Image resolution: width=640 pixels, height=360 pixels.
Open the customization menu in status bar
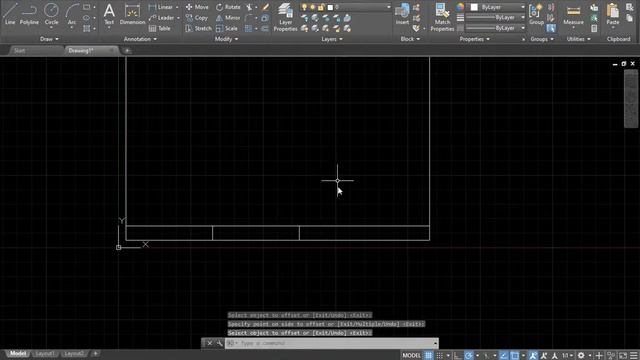click(x=633, y=356)
